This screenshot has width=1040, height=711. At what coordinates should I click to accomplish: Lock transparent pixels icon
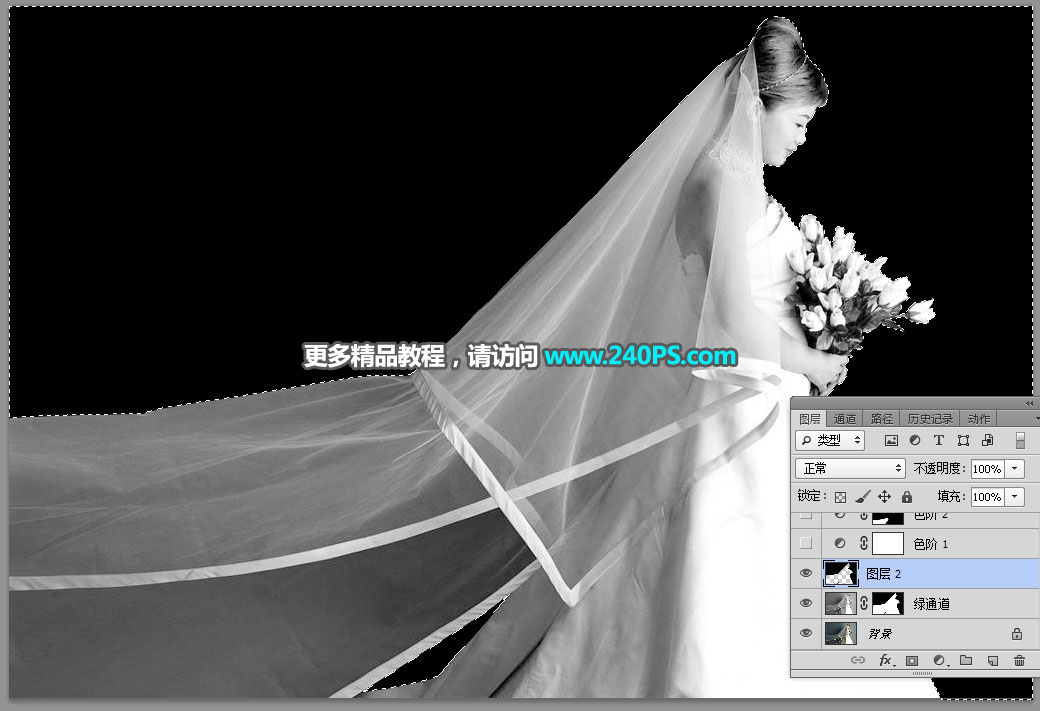[x=840, y=497]
